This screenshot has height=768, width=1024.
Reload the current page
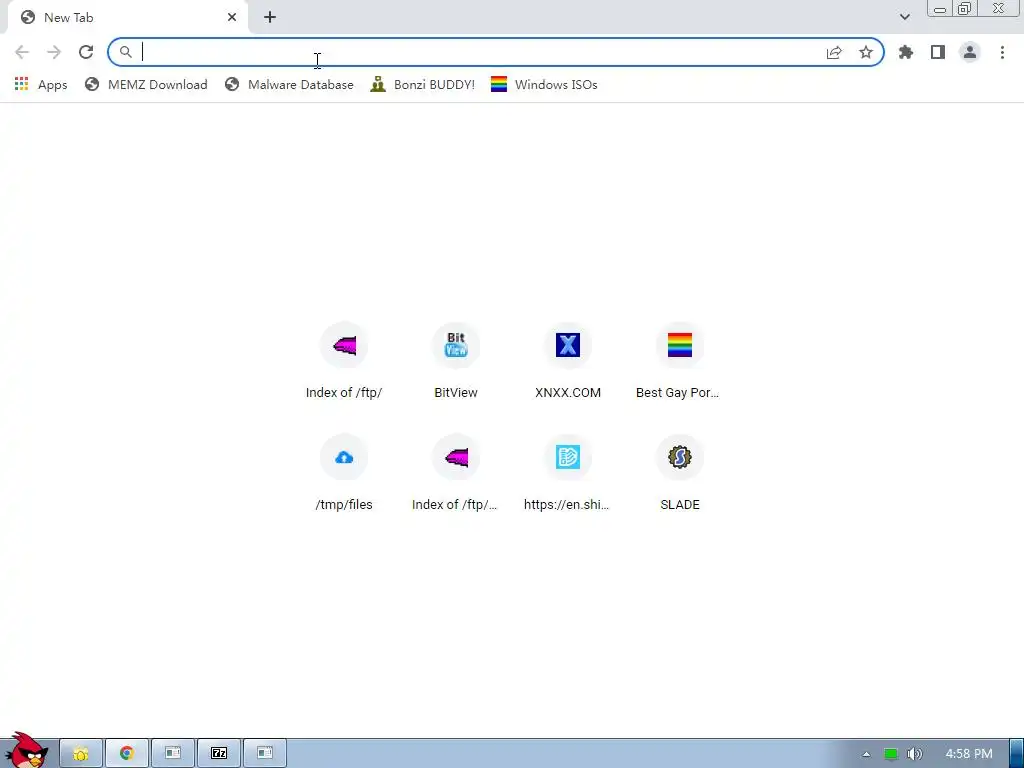[86, 52]
